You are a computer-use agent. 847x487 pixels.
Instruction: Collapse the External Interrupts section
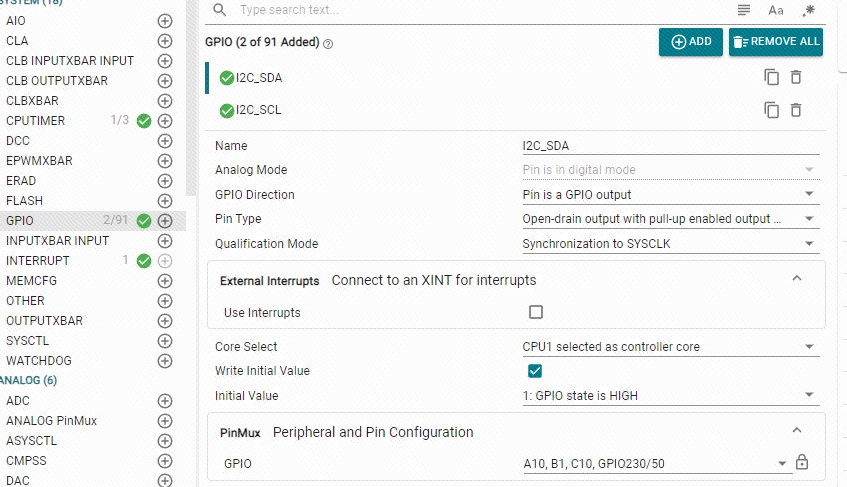point(797,279)
